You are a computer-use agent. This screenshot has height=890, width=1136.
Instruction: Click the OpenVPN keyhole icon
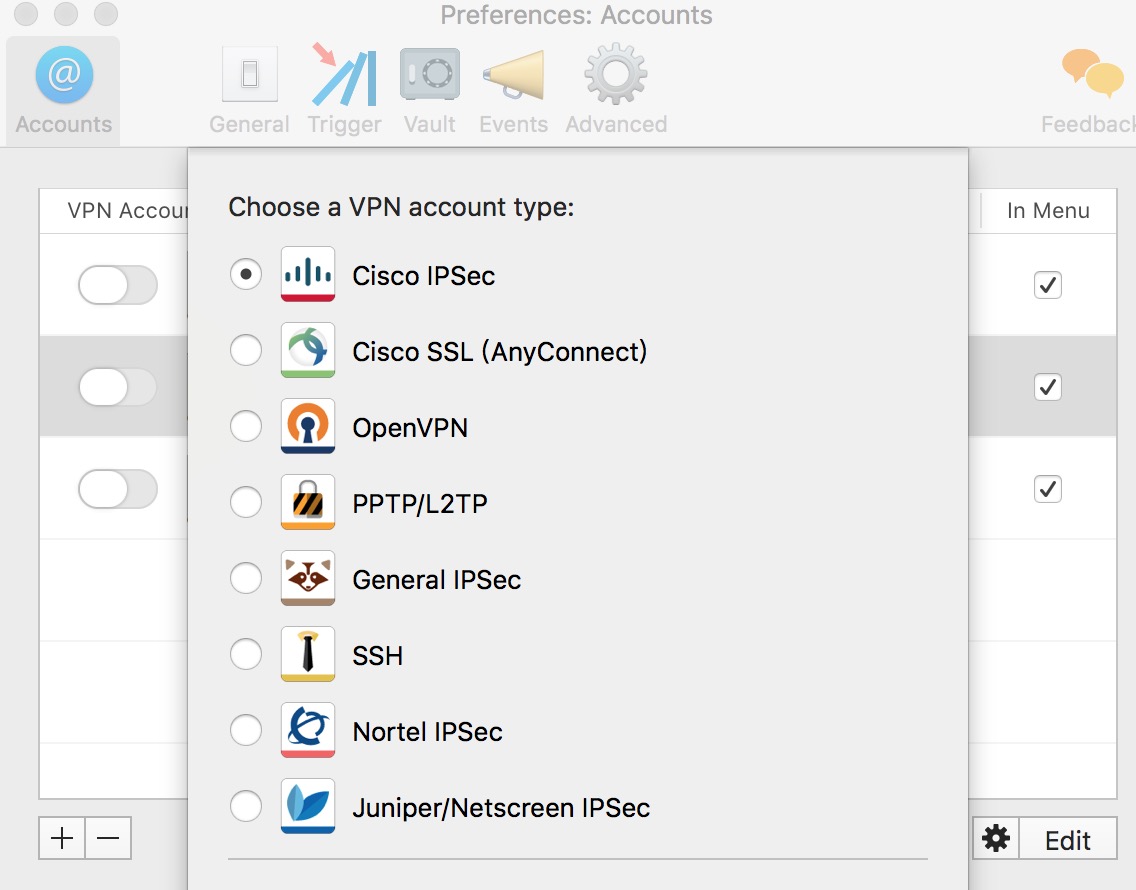point(307,427)
